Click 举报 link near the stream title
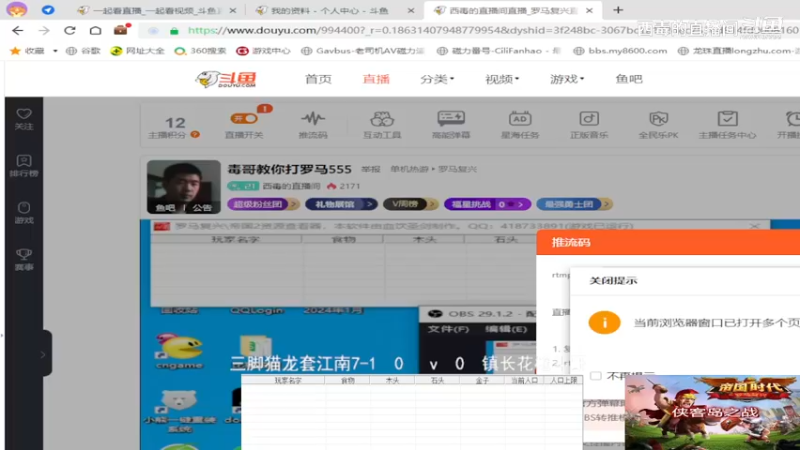Screen dimensions: 800x450 [x=370, y=169]
